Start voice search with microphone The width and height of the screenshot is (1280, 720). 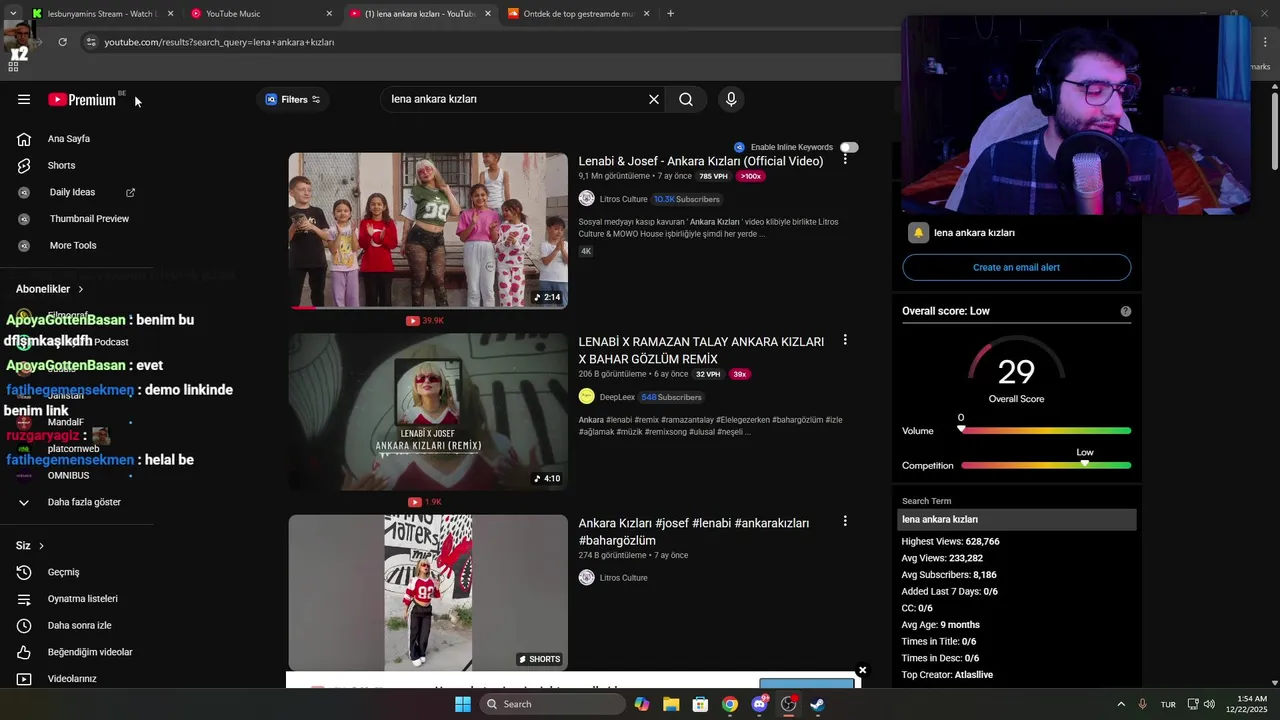coord(731,99)
